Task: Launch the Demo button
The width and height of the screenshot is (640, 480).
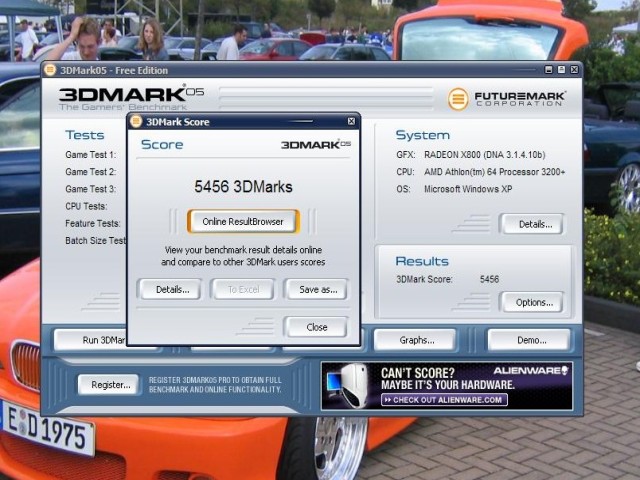Action: pos(529,340)
